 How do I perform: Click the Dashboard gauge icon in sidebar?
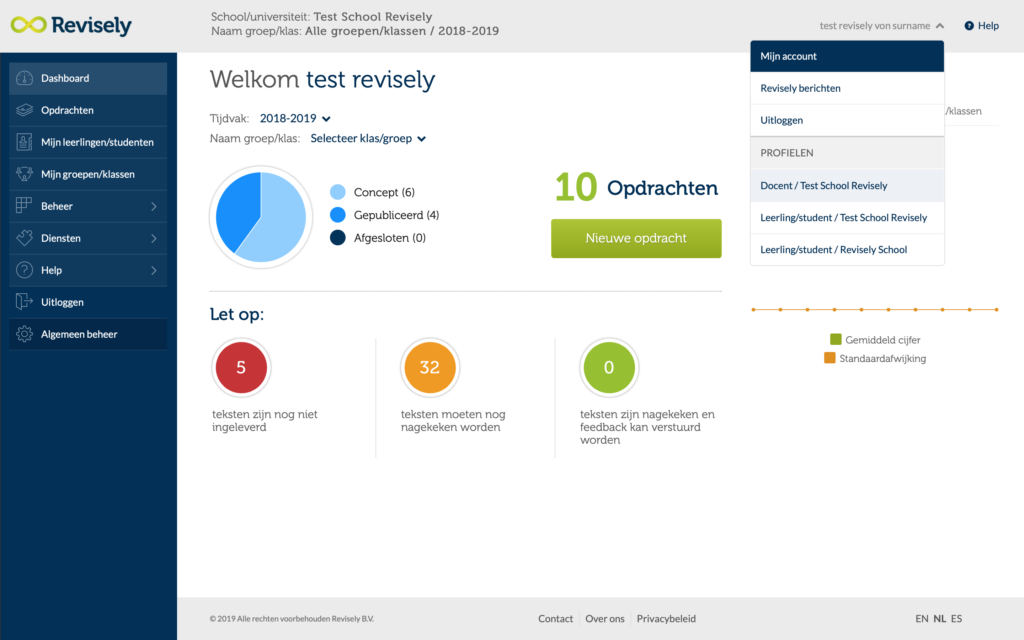point(24,78)
